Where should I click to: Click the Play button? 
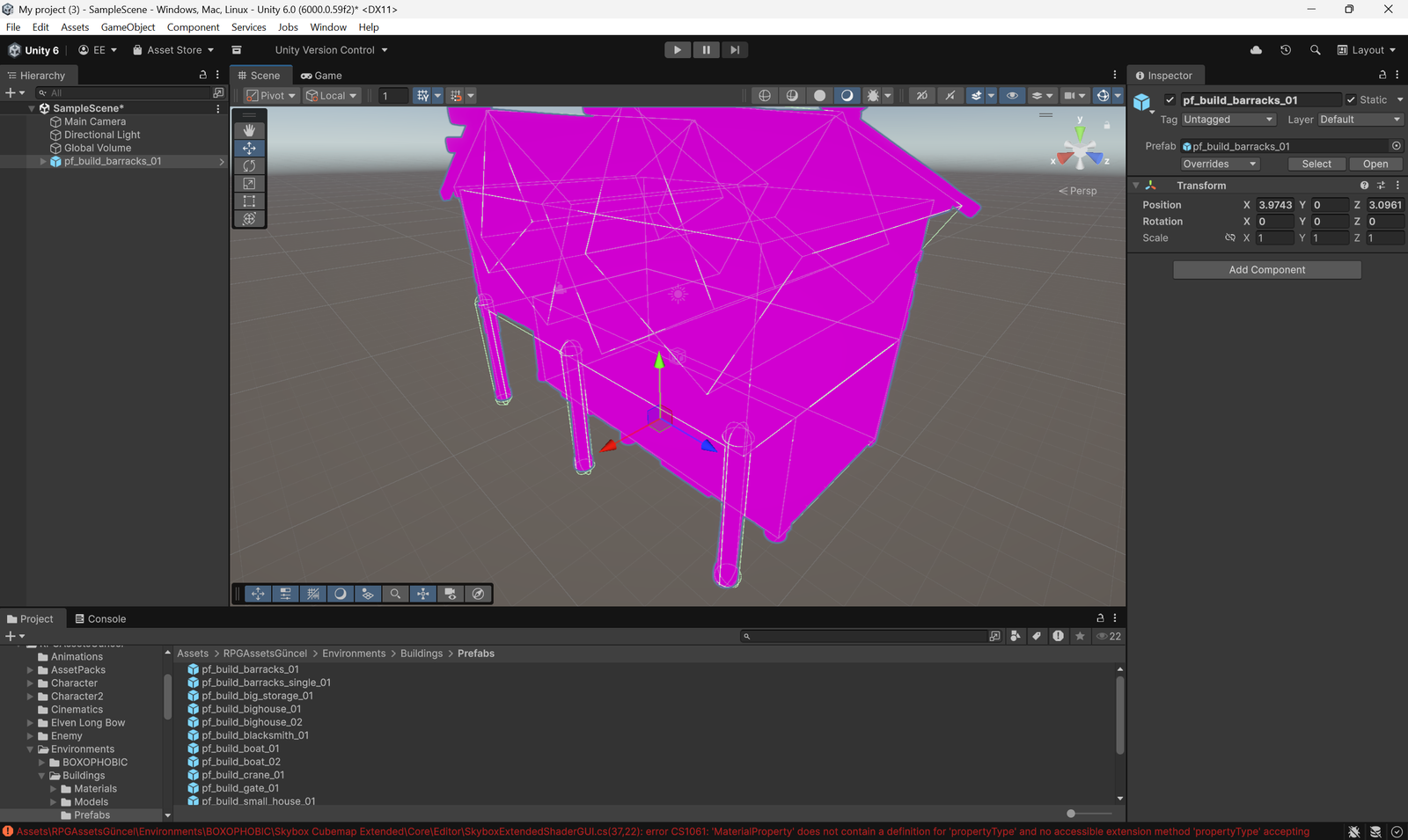[677, 50]
